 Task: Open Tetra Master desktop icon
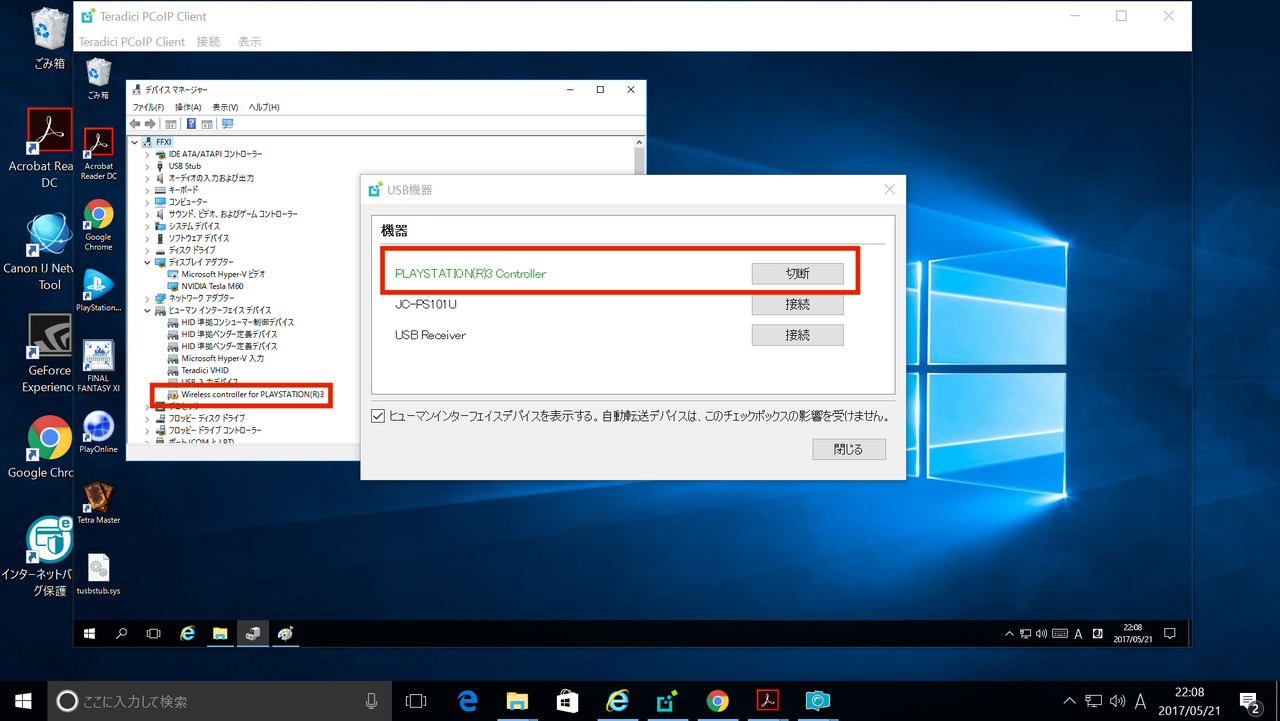pyautogui.click(x=98, y=503)
